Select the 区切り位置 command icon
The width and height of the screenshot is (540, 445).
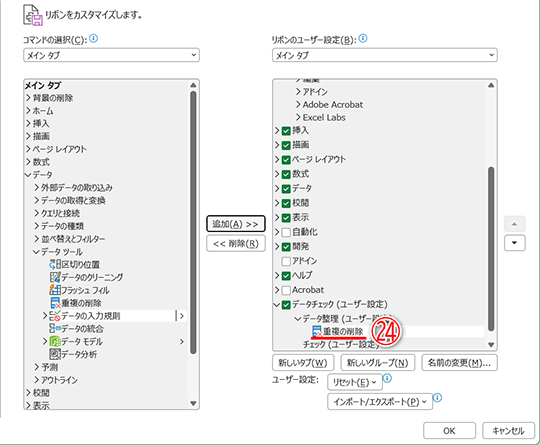pos(55,265)
